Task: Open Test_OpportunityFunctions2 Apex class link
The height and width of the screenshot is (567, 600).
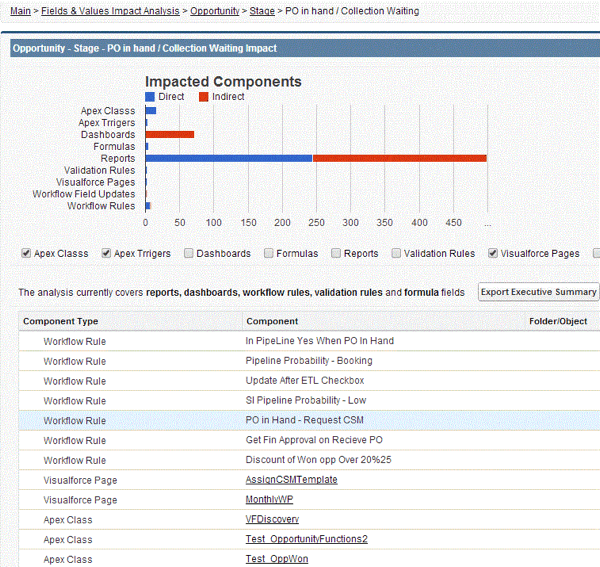Action: point(307,539)
